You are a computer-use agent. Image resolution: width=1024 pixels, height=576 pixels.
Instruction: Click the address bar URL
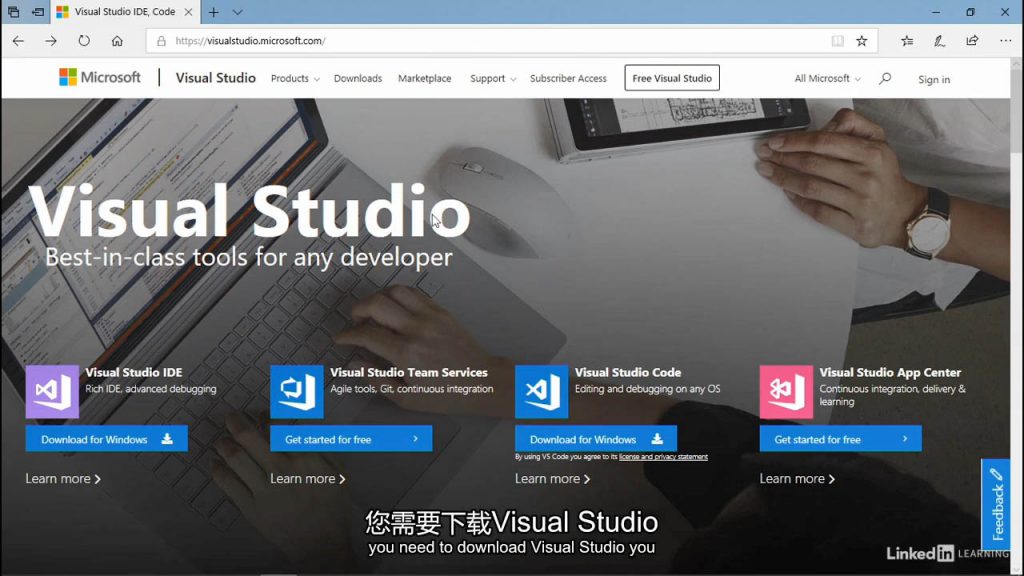(250, 40)
